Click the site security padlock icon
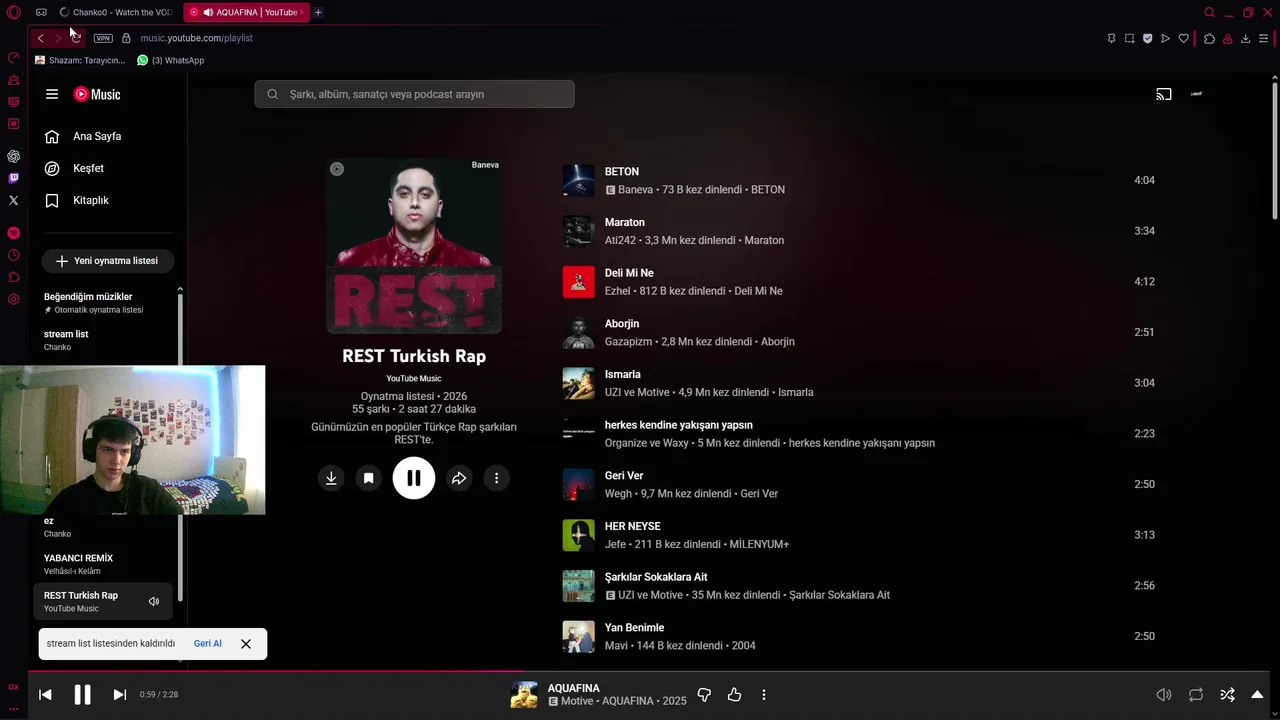 click(x=126, y=38)
